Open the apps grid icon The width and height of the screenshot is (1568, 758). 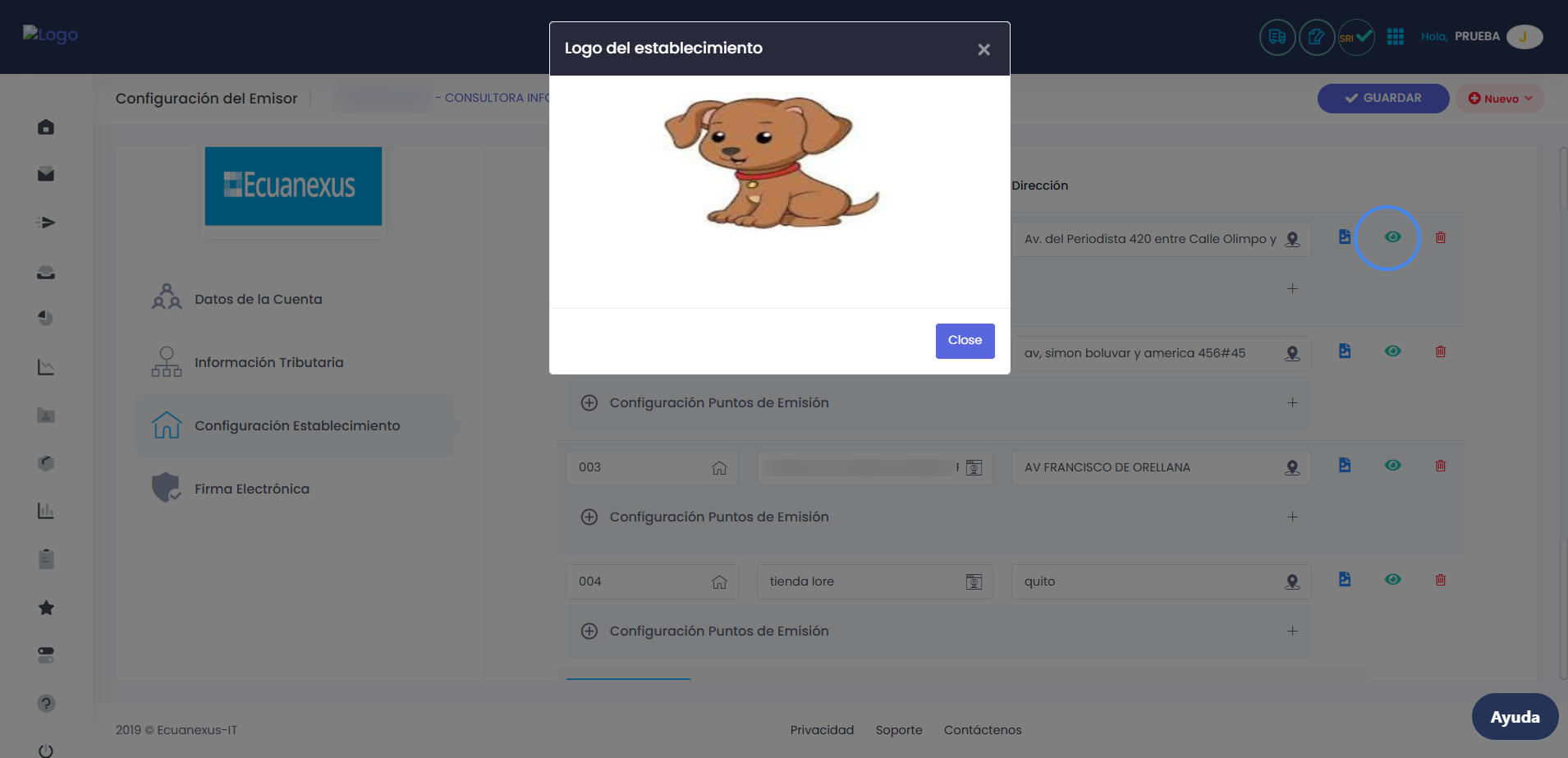(1394, 36)
